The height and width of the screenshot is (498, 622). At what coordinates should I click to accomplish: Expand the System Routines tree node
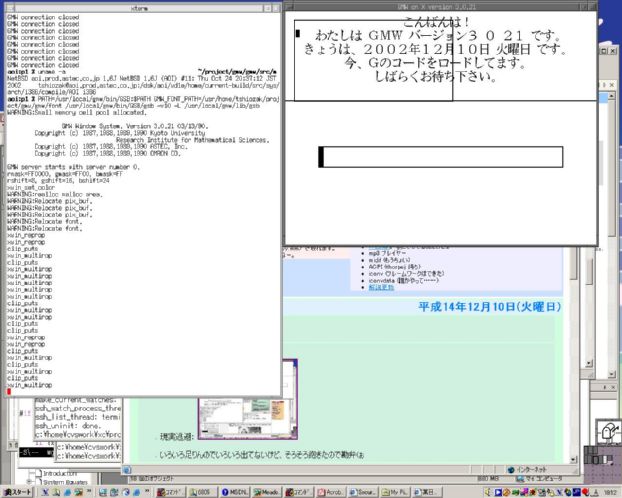click(29, 482)
